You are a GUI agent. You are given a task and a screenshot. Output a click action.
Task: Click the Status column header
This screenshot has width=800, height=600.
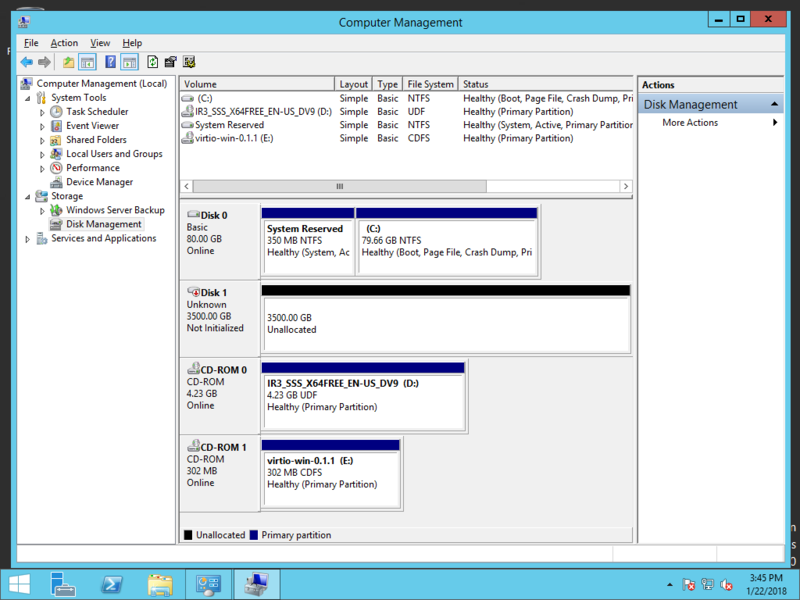545,84
